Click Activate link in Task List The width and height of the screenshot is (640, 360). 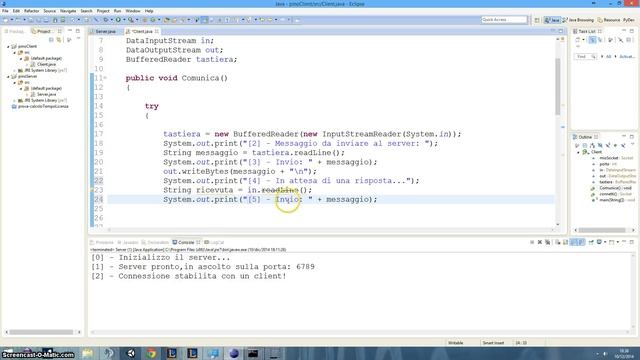click(627, 56)
